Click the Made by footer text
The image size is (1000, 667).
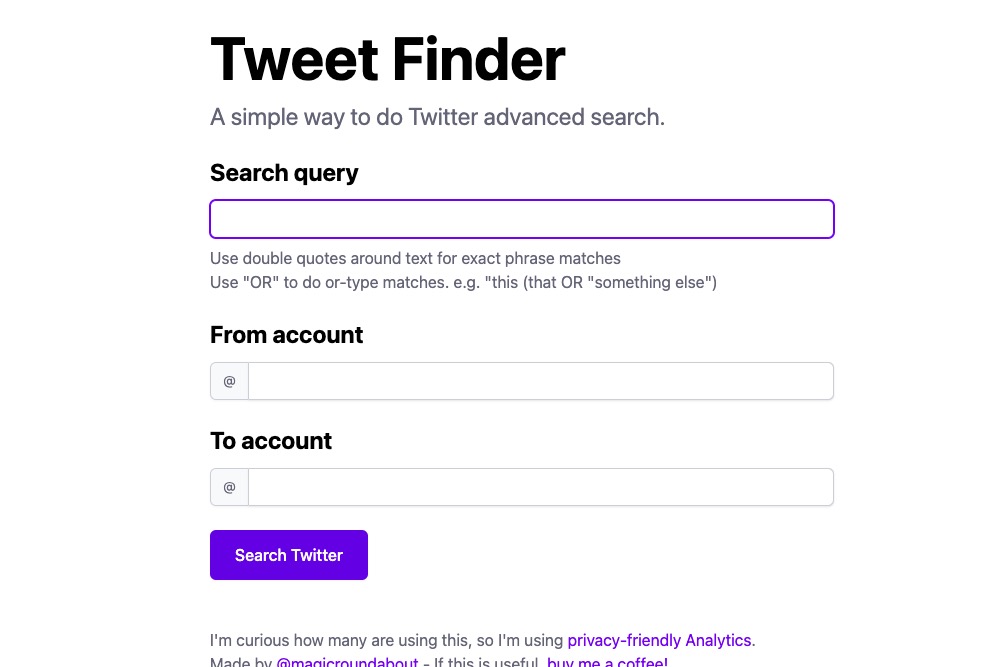click(240, 661)
